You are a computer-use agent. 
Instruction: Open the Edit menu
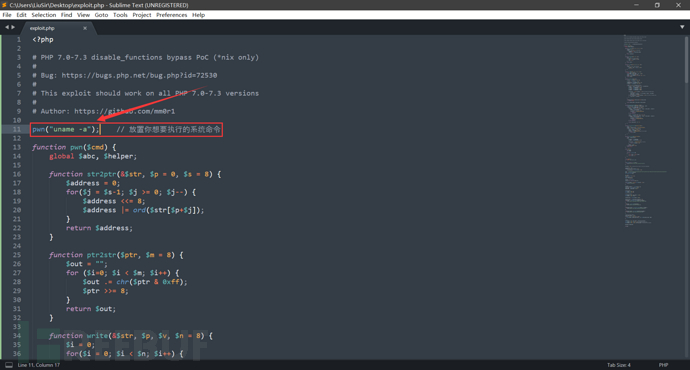point(21,15)
